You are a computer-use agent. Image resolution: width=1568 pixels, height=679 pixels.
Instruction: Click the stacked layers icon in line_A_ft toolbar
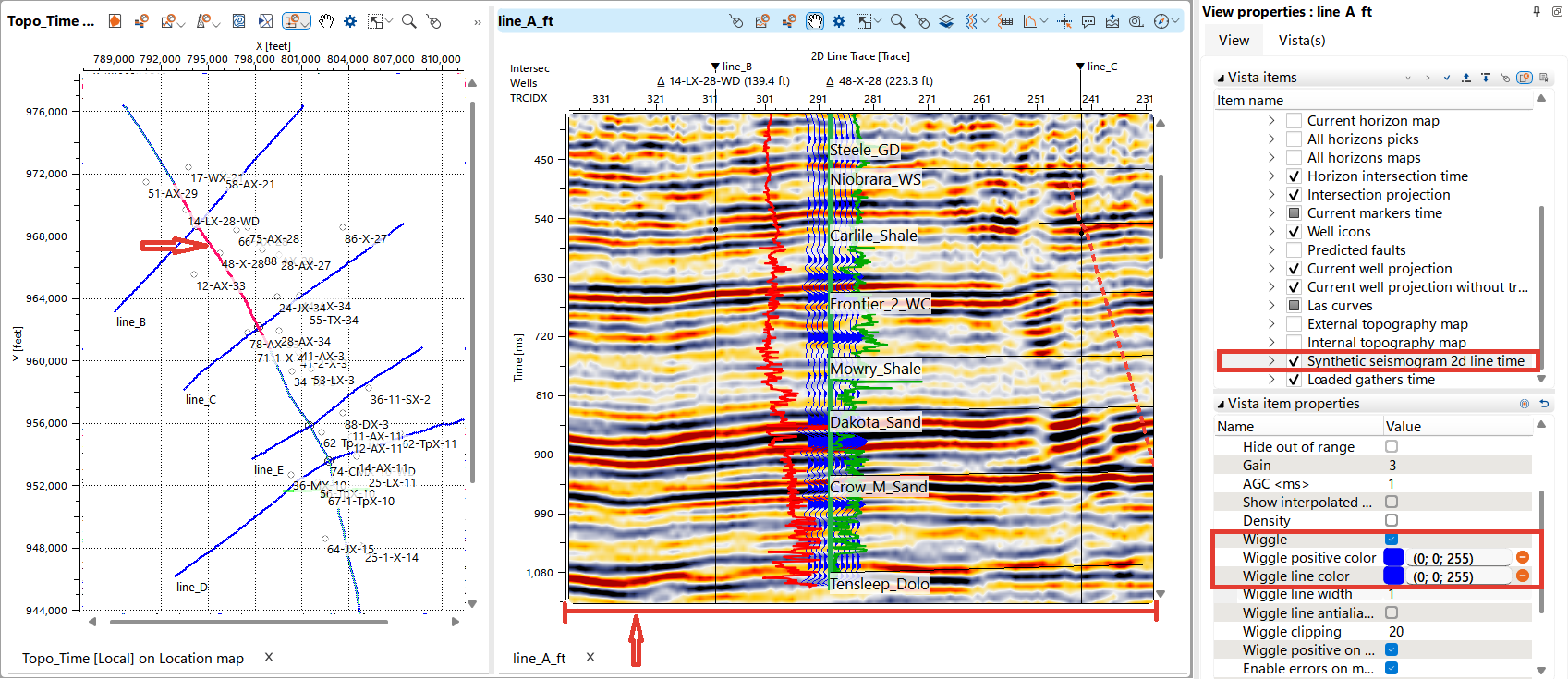point(946,21)
